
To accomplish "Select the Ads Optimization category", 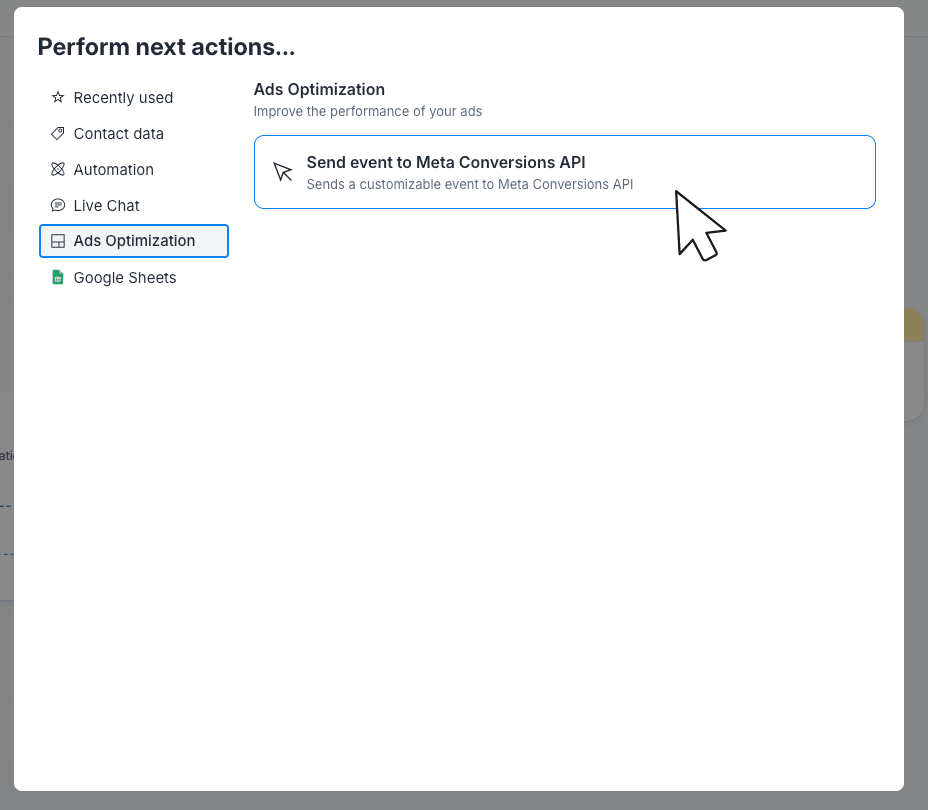I will (x=134, y=241).
